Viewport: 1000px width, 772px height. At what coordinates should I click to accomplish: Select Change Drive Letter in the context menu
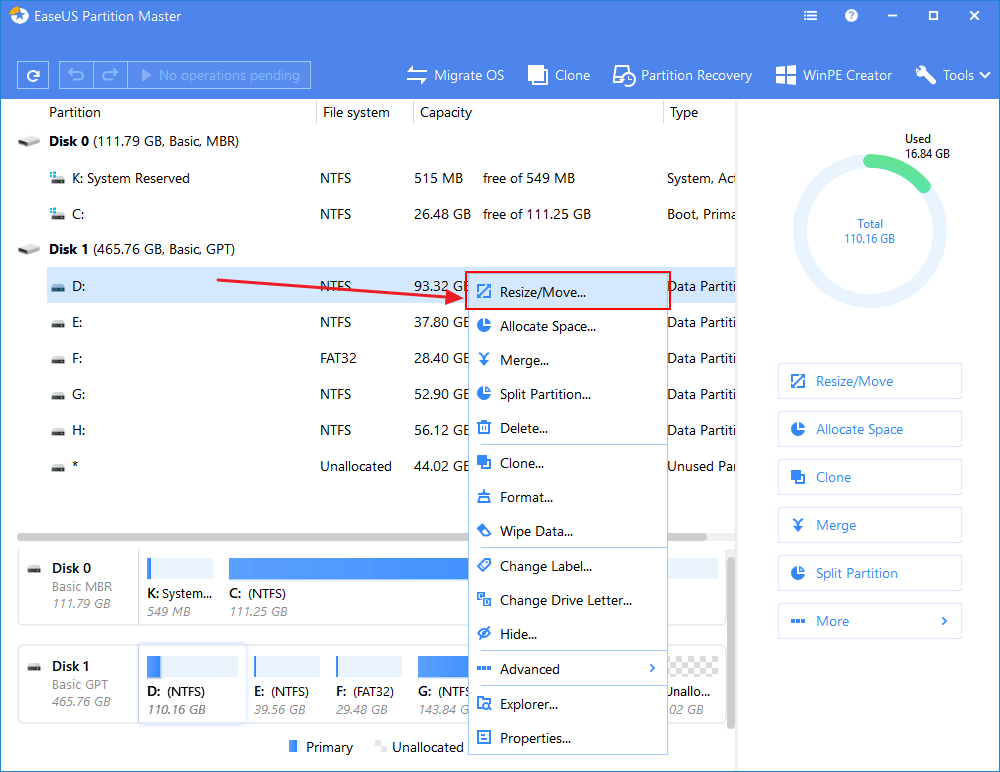567,600
